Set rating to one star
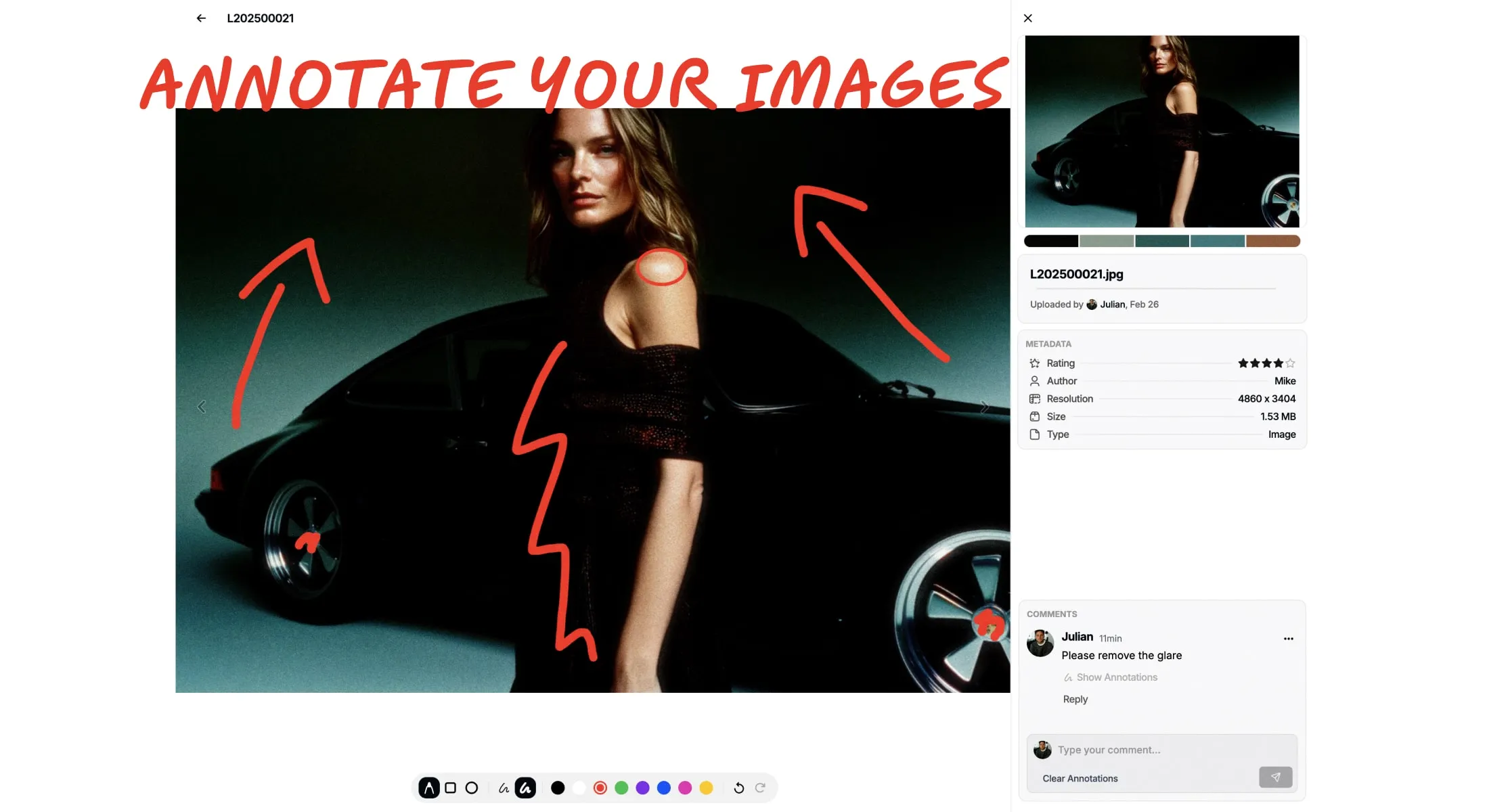Image resolution: width=1489 pixels, height=812 pixels. 1243,363
